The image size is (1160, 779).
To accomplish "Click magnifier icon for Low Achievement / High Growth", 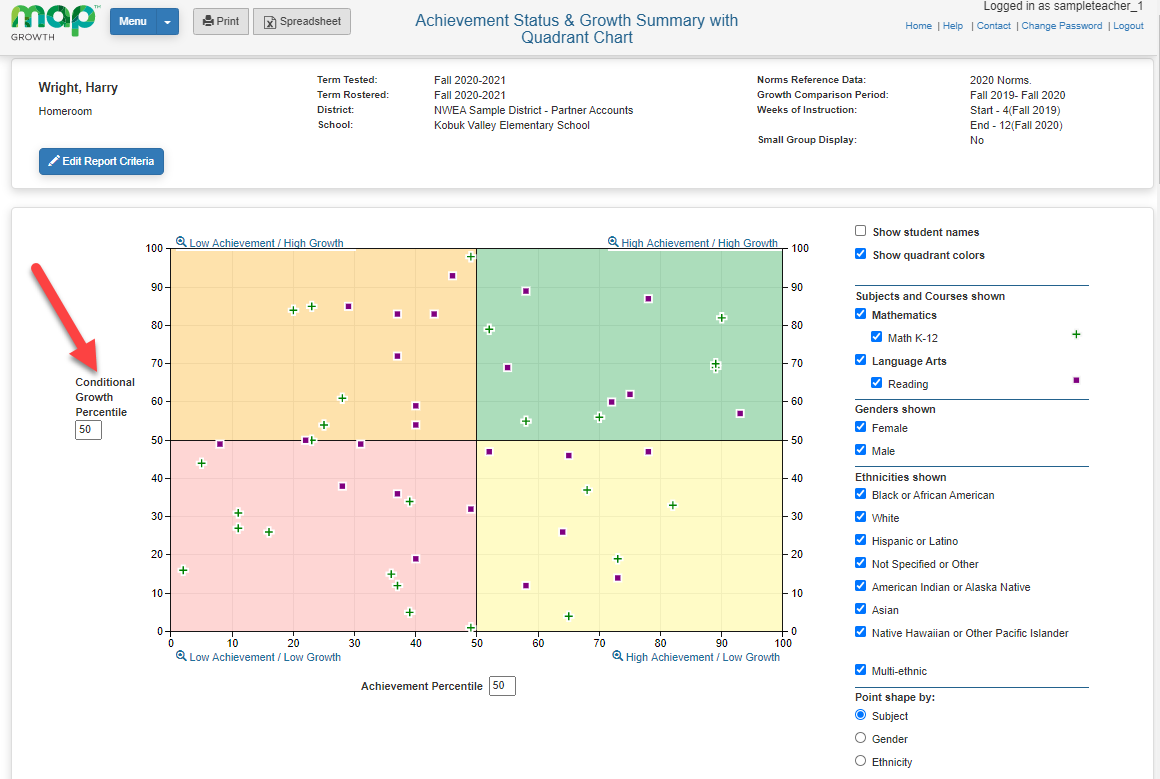I will (x=181, y=242).
